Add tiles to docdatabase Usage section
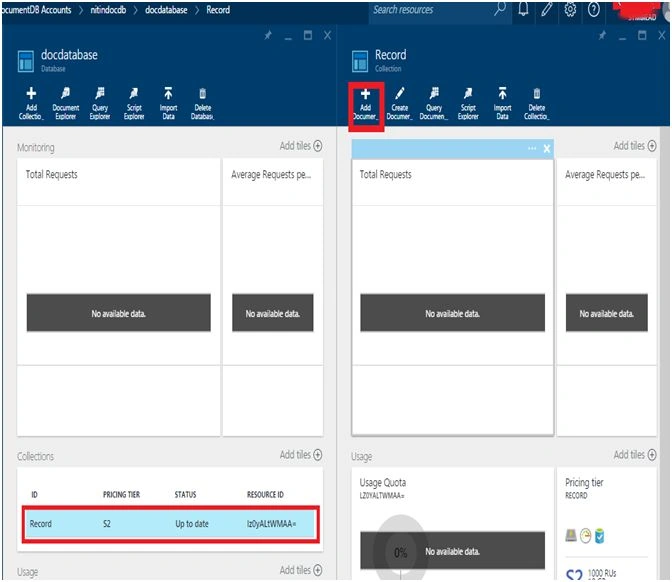Viewport: 672px width, 582px height. [301, 570]
